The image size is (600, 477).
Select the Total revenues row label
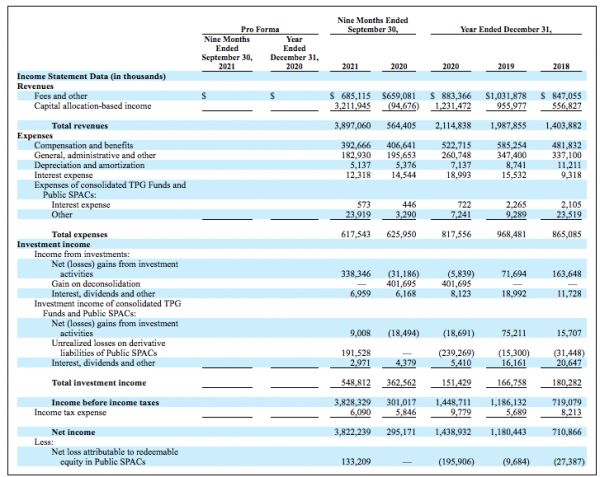coord(80,126)
